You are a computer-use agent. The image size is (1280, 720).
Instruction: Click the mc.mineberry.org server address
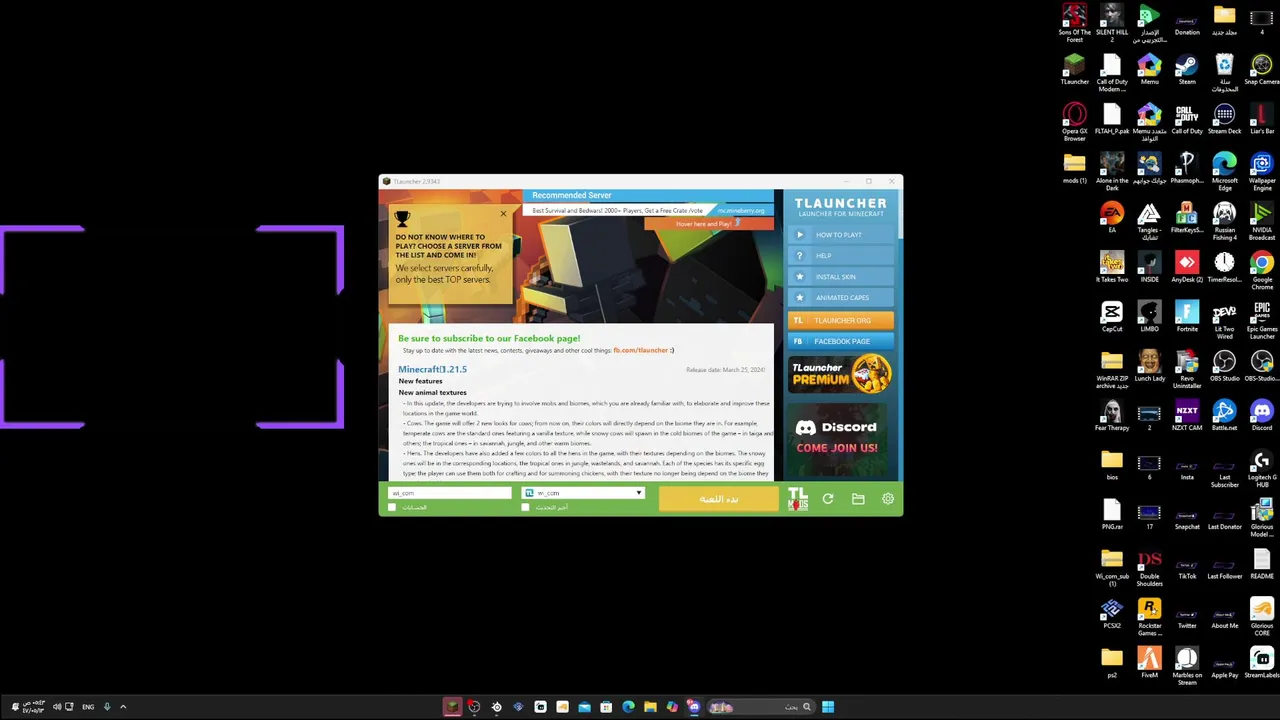pyautogui.click(x=742, y=211)
